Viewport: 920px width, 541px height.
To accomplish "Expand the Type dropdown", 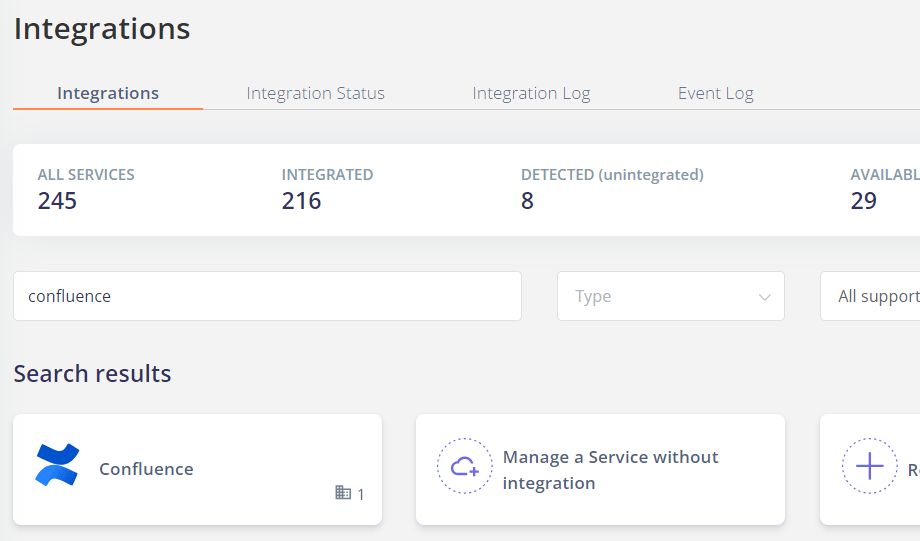I will tap(671, 296).
